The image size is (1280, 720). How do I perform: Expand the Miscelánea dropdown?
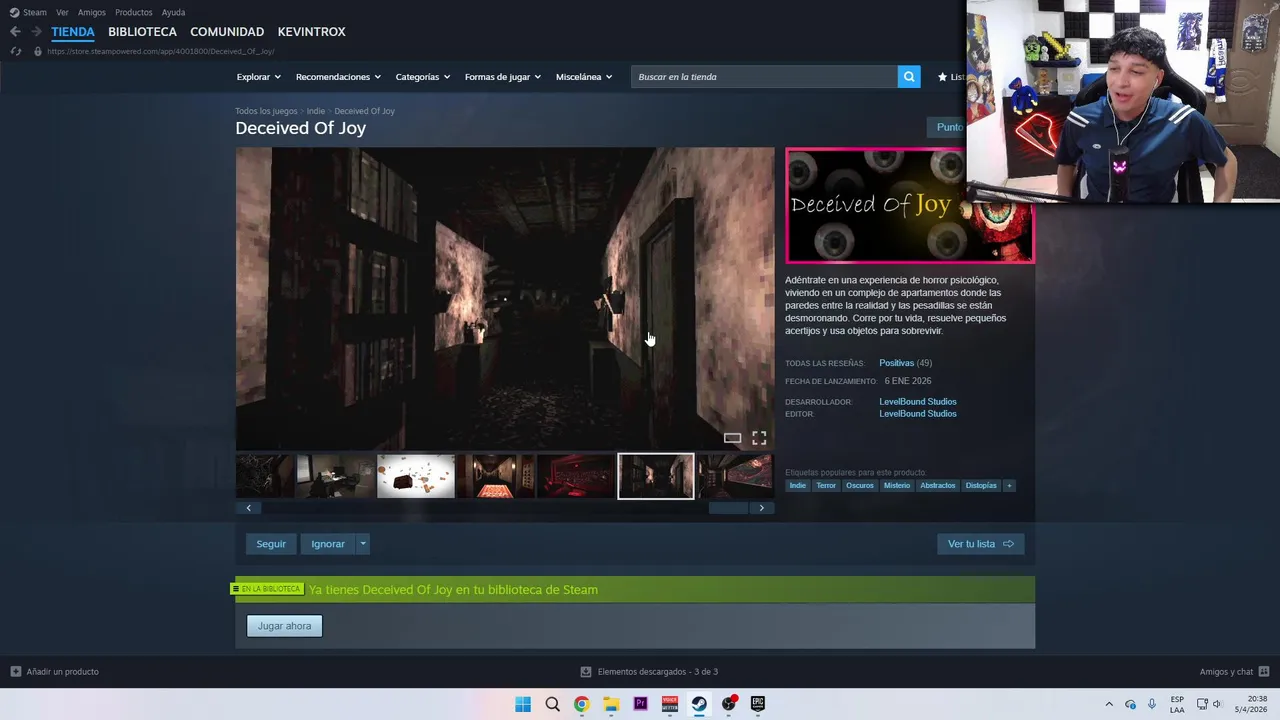pos(584,77)
